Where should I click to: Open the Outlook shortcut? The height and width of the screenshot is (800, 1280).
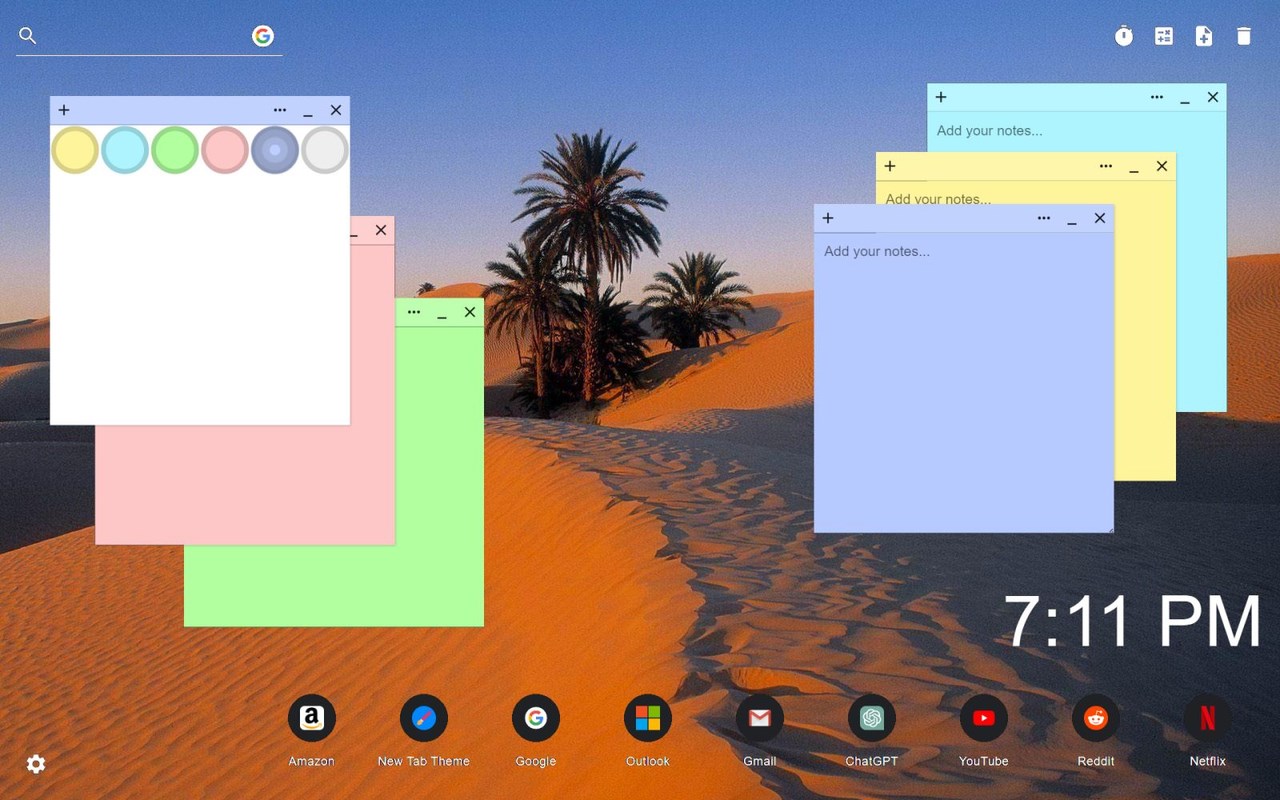[x=648, y=718]
